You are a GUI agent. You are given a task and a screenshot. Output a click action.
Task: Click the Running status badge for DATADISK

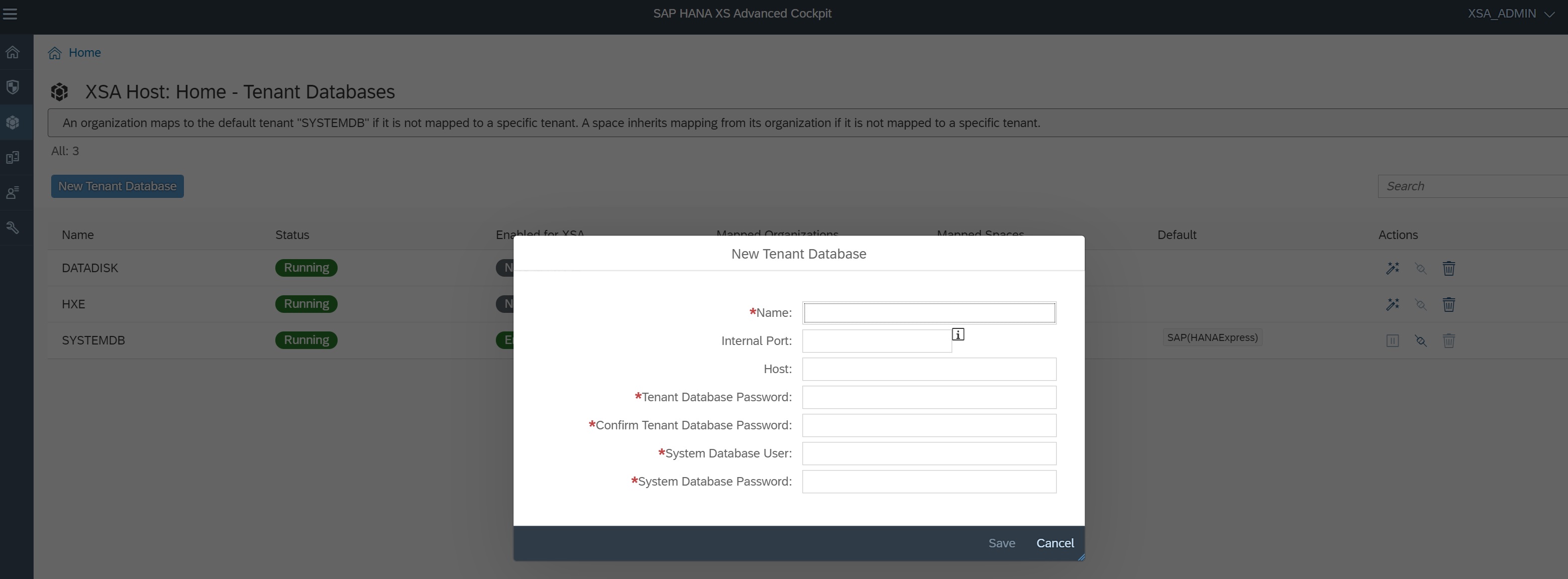(x=306, y=268)
